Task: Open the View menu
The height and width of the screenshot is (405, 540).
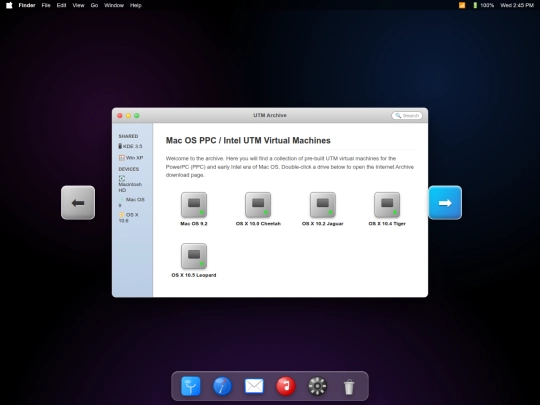Action: (79, 5)
